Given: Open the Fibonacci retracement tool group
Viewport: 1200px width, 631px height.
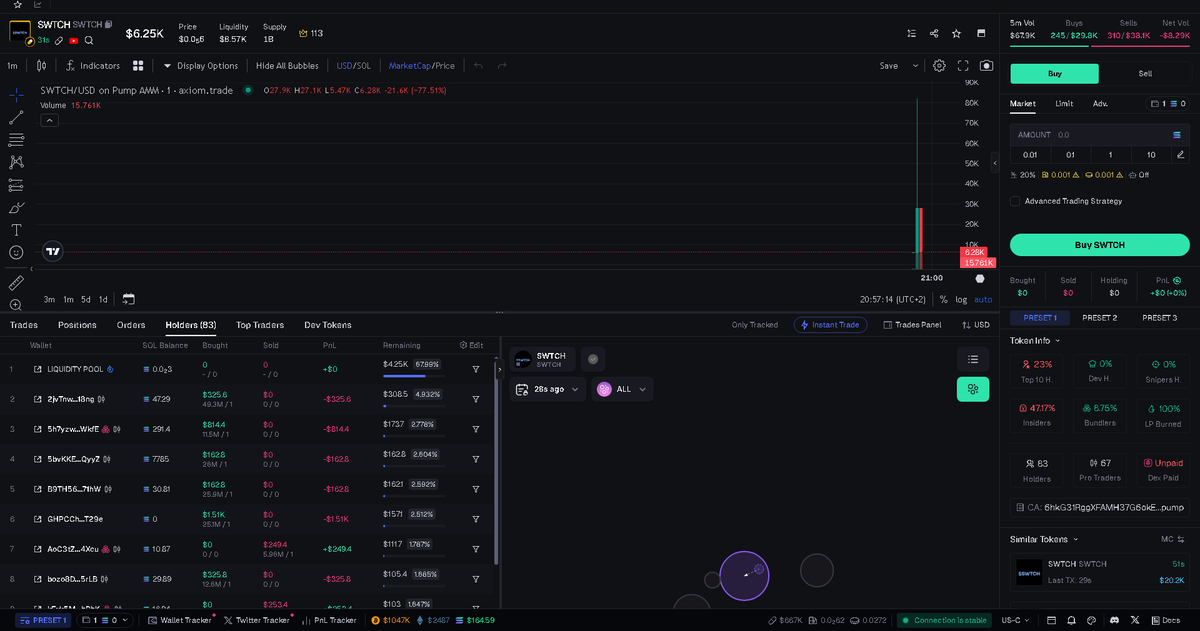Looking at the screenshot, I should pos(16,140).
